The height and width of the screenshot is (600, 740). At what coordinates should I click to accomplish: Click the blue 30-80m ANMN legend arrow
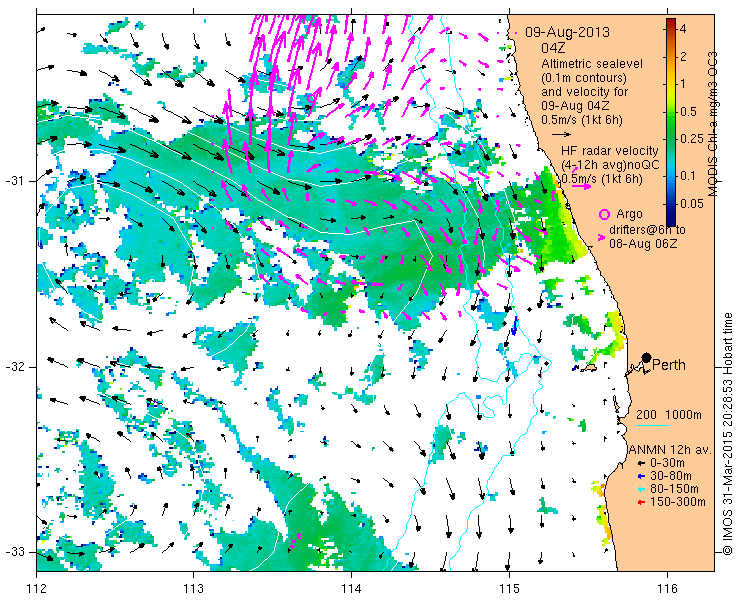click(640, 477)
